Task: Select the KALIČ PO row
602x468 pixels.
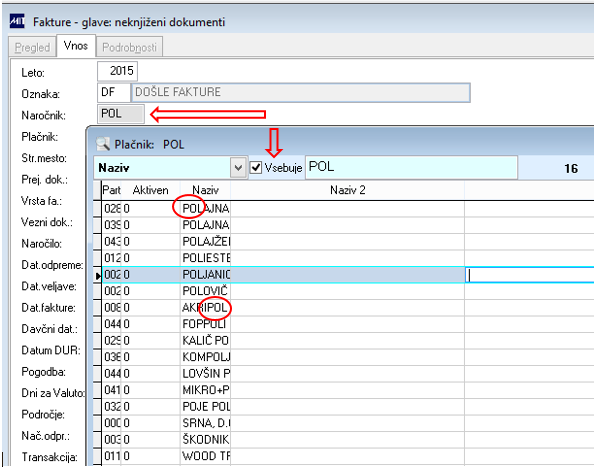Action: pos(348,341)
